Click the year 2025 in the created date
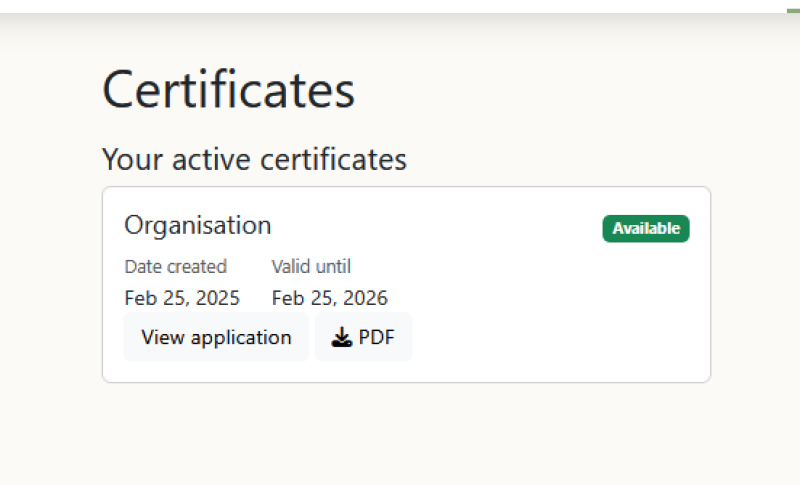This screenshot has width=800, height=485. [x=219, y=298]
